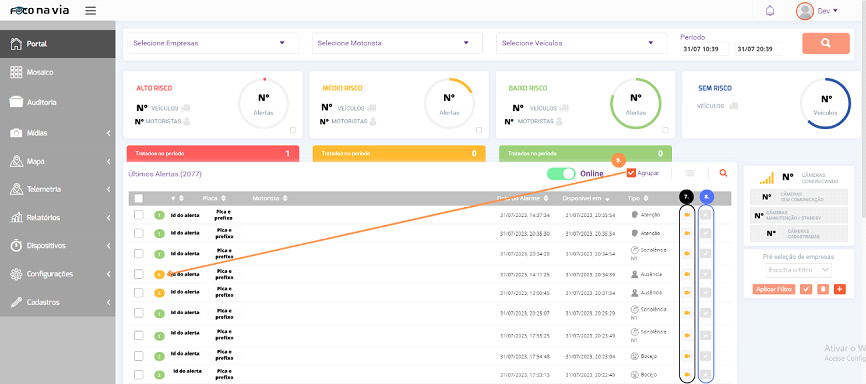Tick the Baixo Risco card checkbox

coord(666,130)
